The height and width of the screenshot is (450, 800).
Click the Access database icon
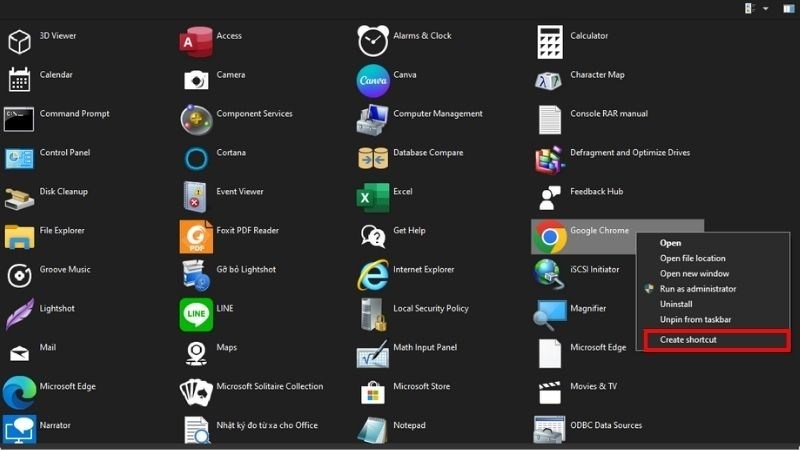tap(196, 41)
